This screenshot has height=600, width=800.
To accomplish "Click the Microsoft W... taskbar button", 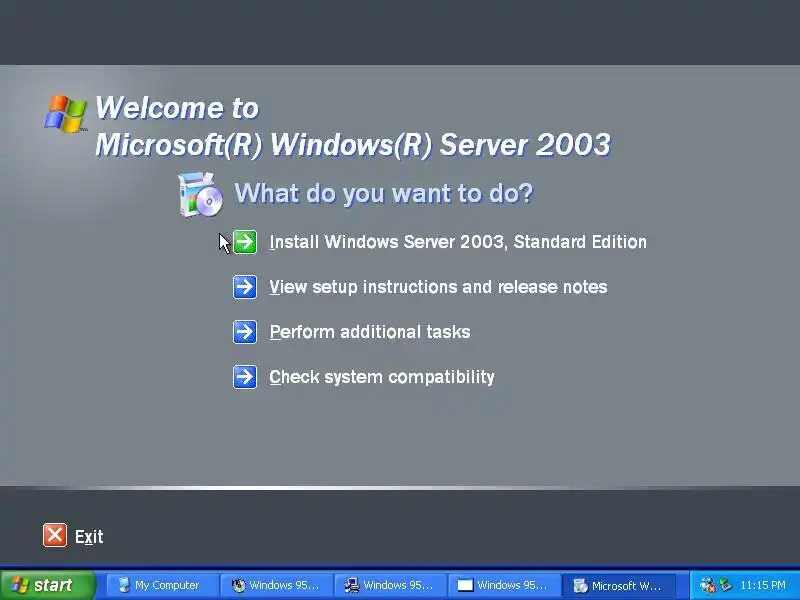I will point(619,585).
